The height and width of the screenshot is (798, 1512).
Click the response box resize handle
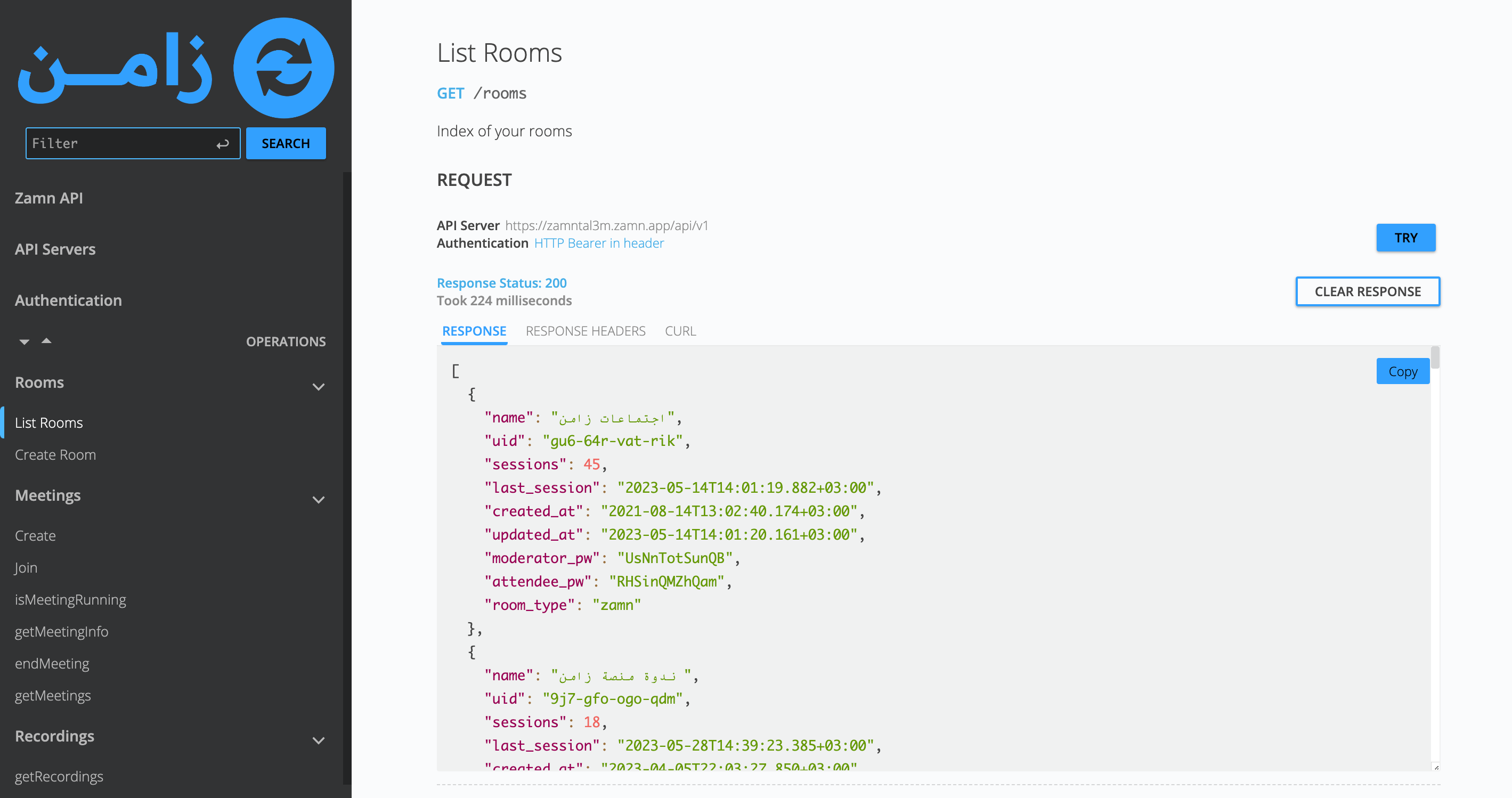coord(1436,767)
